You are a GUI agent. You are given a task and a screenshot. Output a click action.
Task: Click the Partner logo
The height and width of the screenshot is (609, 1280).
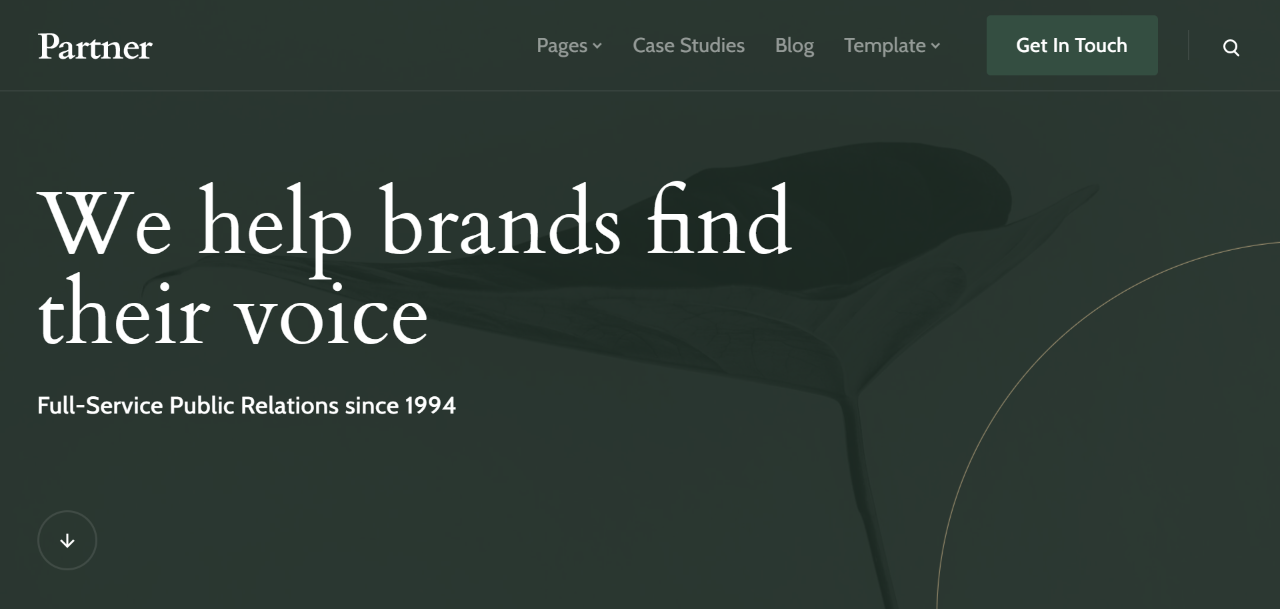click(x=95, y=46)
